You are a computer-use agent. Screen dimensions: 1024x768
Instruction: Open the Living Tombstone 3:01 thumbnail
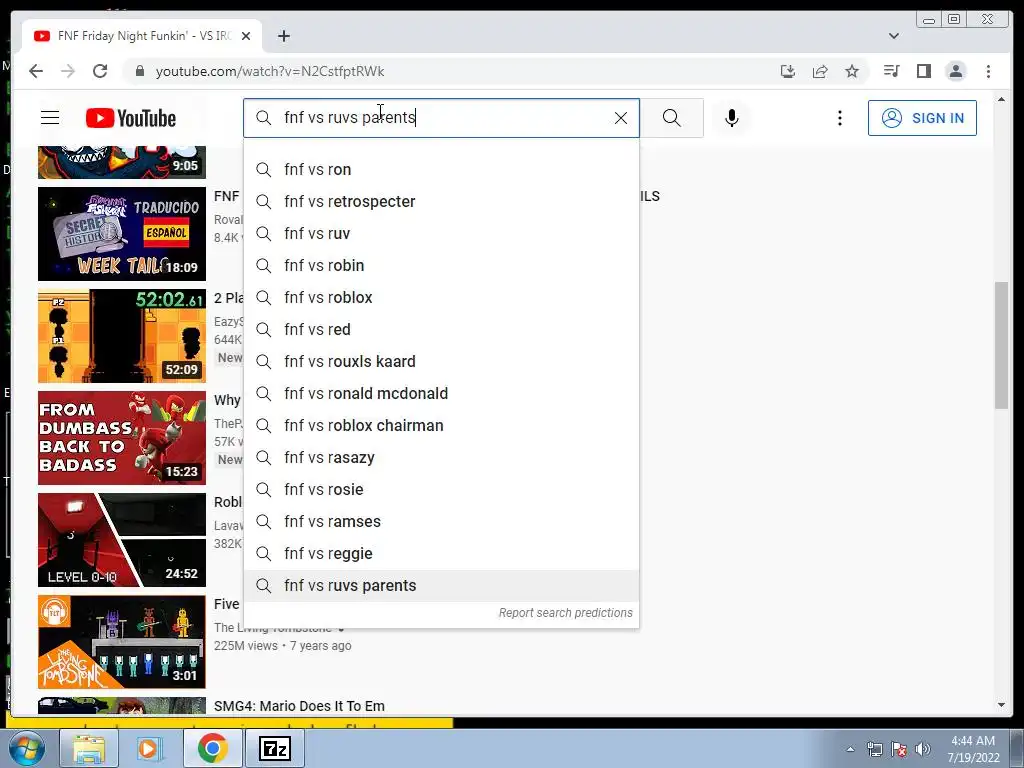(121, 642)
